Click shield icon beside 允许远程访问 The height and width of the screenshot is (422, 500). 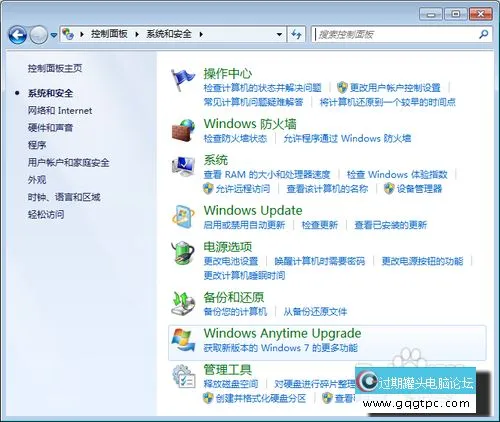208,189
